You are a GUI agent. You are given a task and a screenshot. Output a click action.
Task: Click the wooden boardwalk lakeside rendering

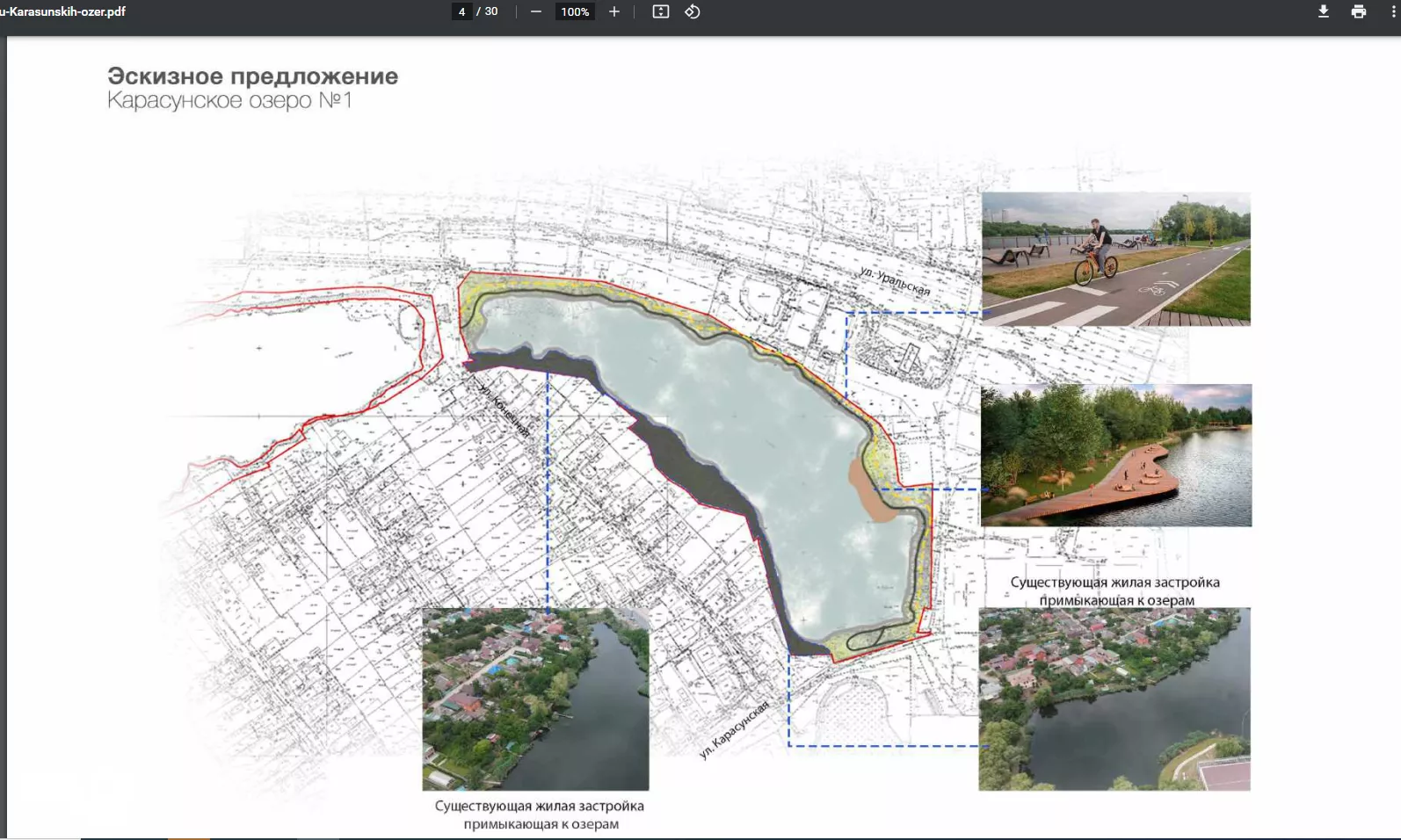click(1115, 455)
